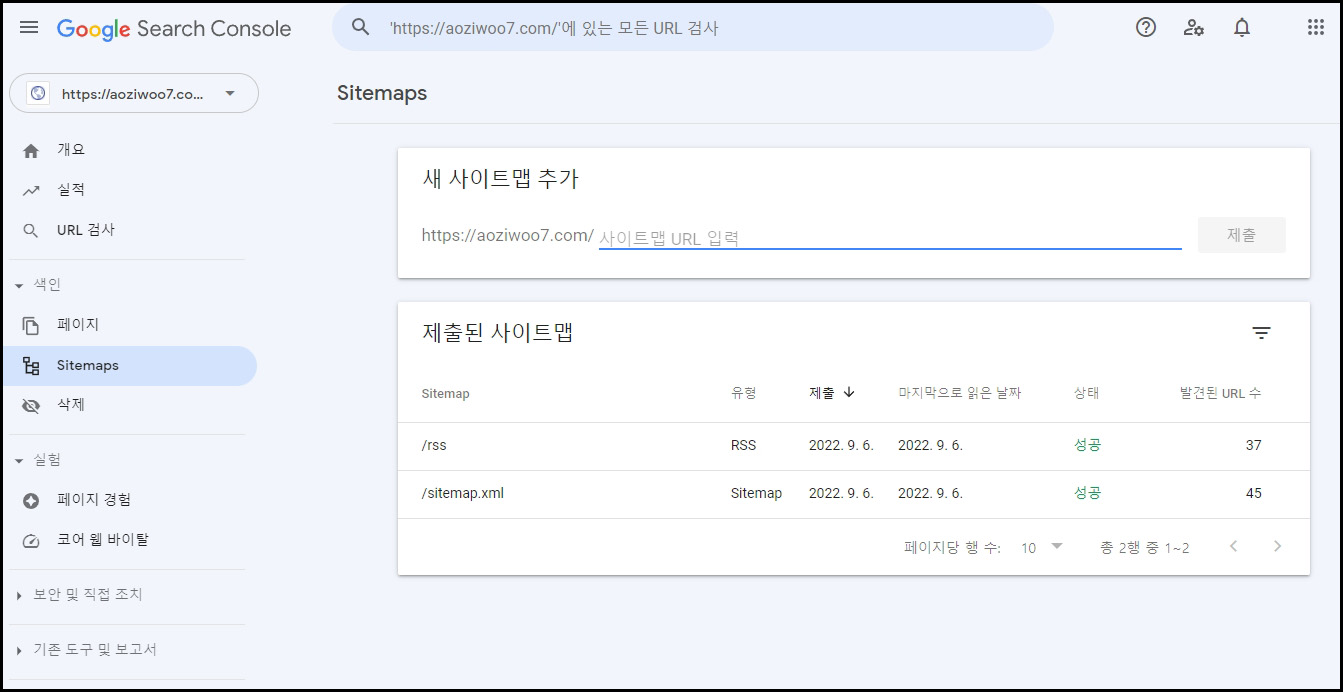1343x692 pixels.
Task: Click the plus circle icon beside 페이지 경험
Action: tap(31, 501)
